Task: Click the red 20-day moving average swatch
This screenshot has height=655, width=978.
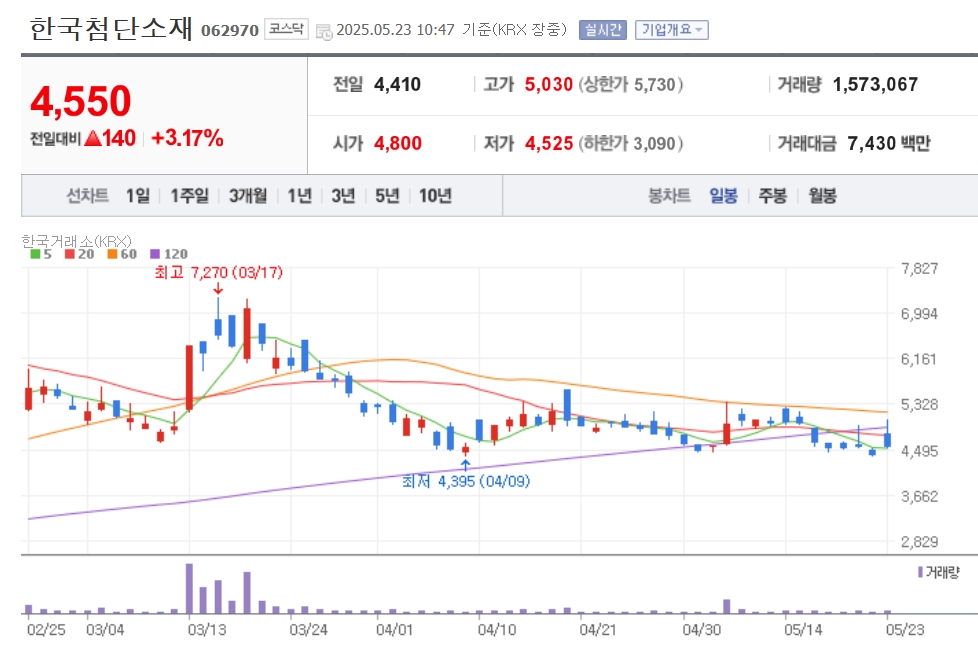Action: click(70, 254)
